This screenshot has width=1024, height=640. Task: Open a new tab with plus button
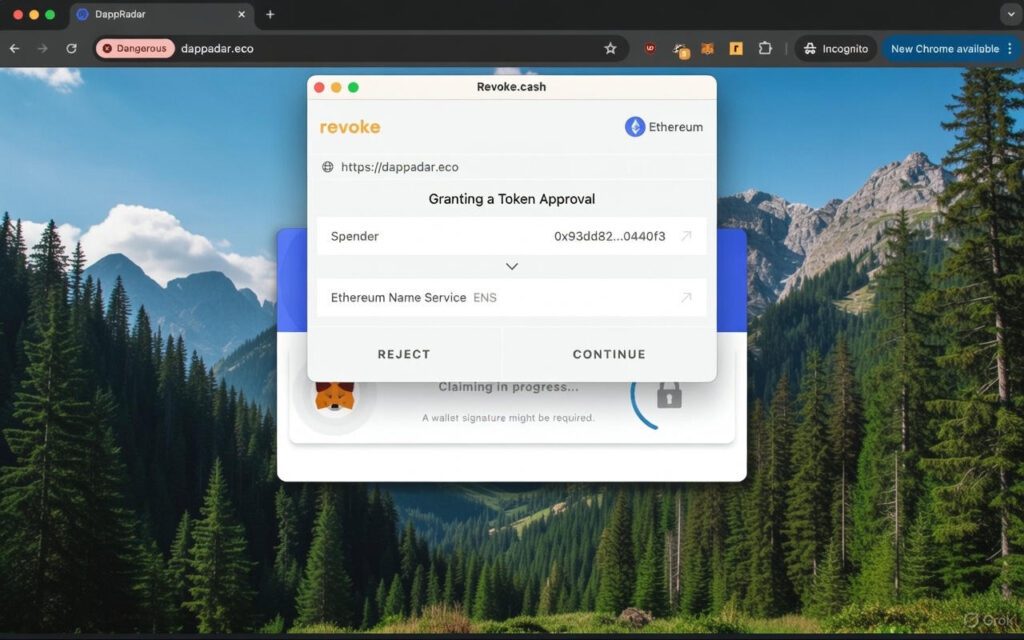[x=270, y=14]
